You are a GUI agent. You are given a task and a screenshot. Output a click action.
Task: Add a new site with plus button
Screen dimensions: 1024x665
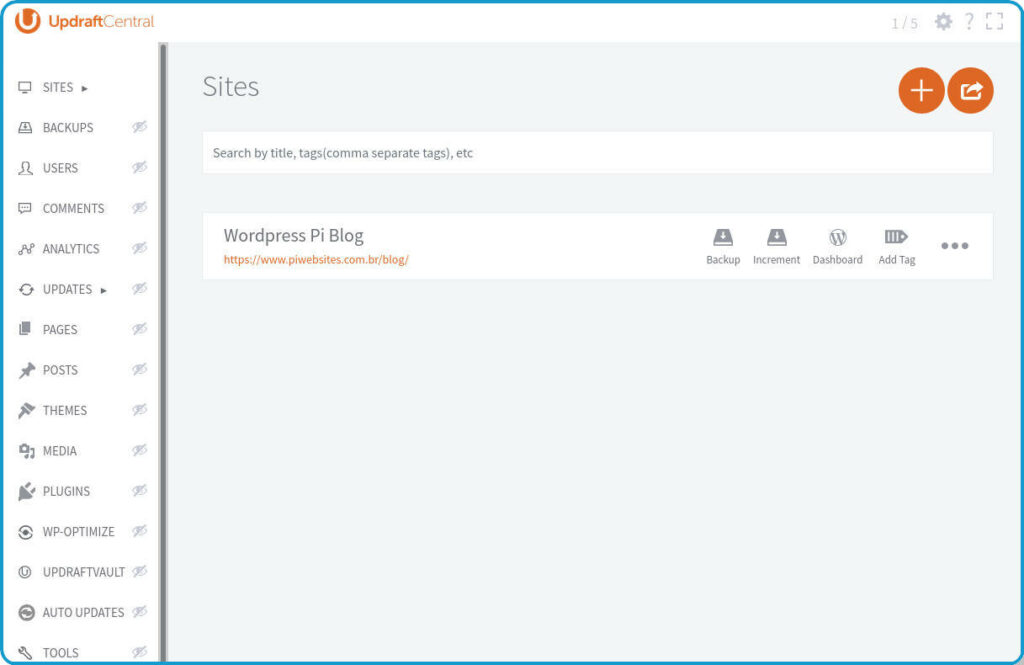921,90
